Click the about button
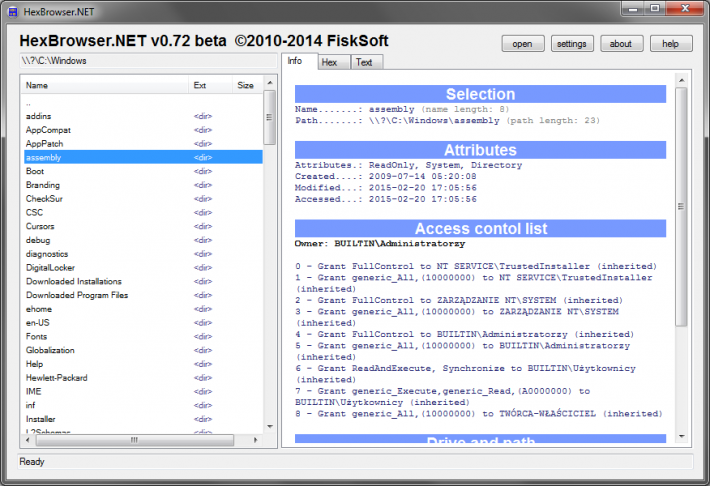 coord(621,43)
